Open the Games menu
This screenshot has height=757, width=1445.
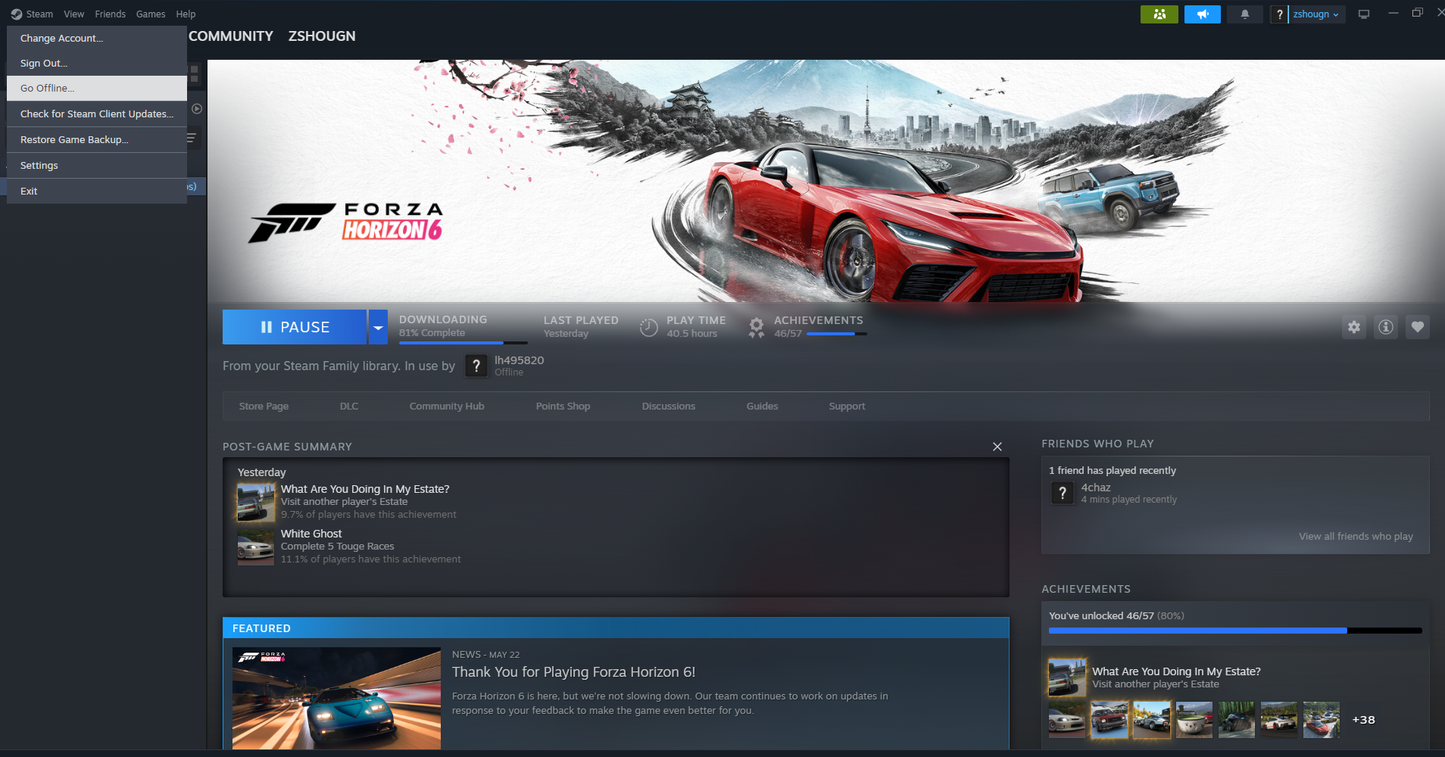151,14
